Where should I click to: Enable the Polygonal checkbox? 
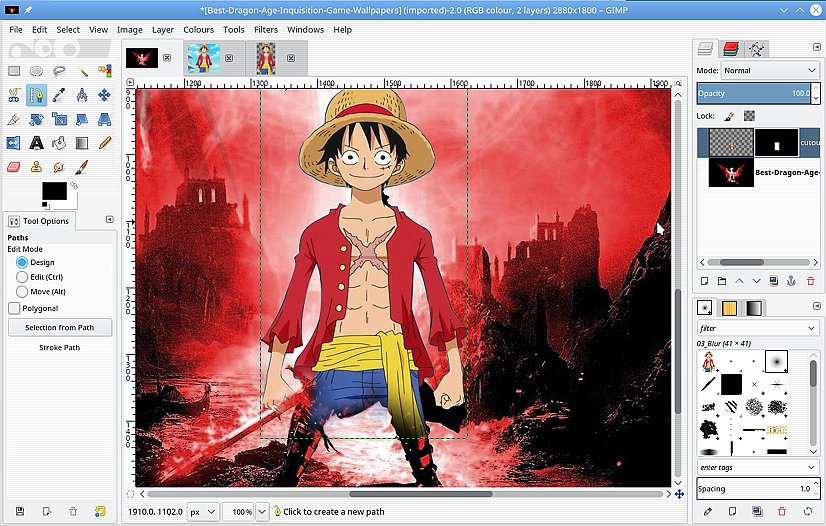[x=14, y=309]
